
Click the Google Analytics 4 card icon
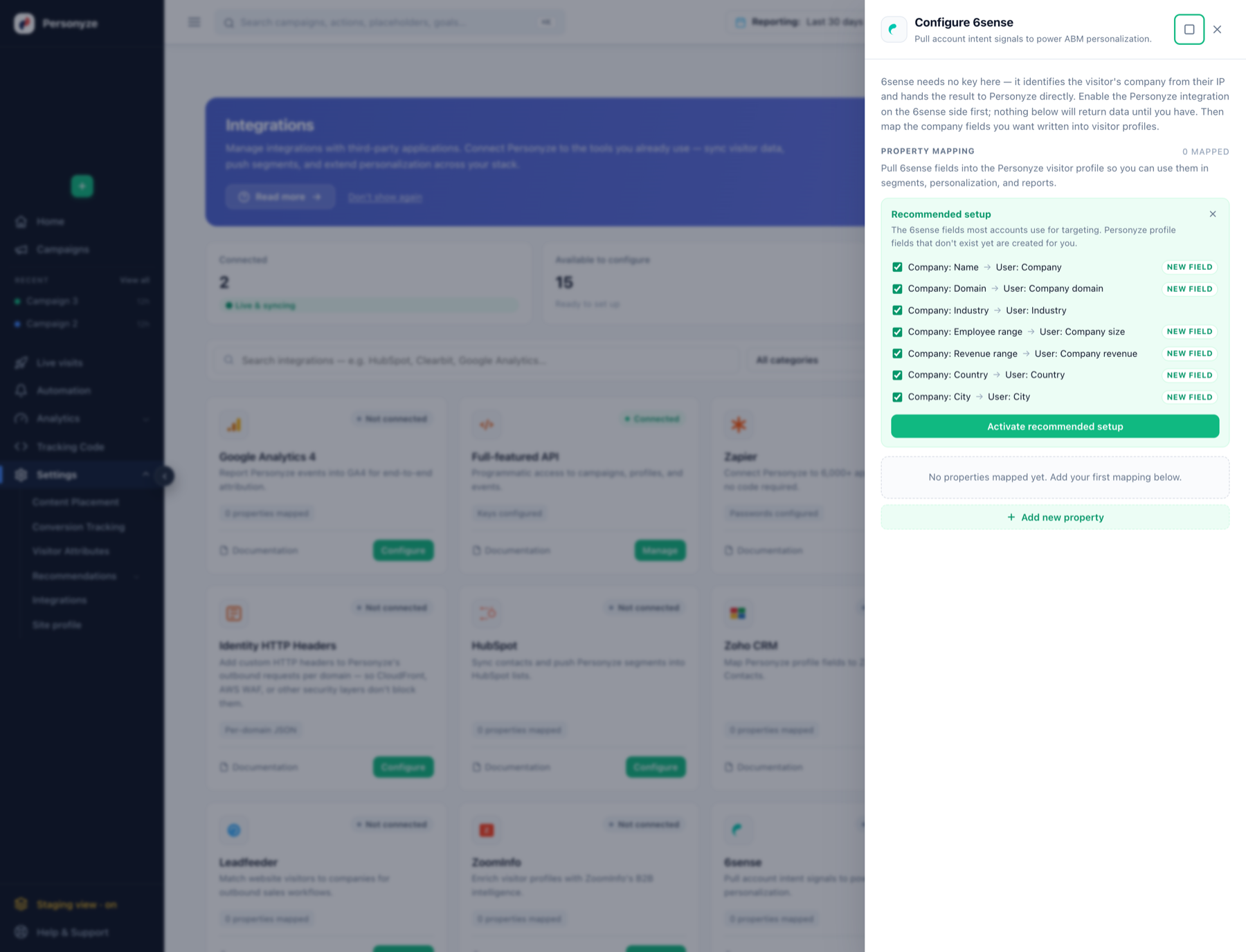point(234,424)
